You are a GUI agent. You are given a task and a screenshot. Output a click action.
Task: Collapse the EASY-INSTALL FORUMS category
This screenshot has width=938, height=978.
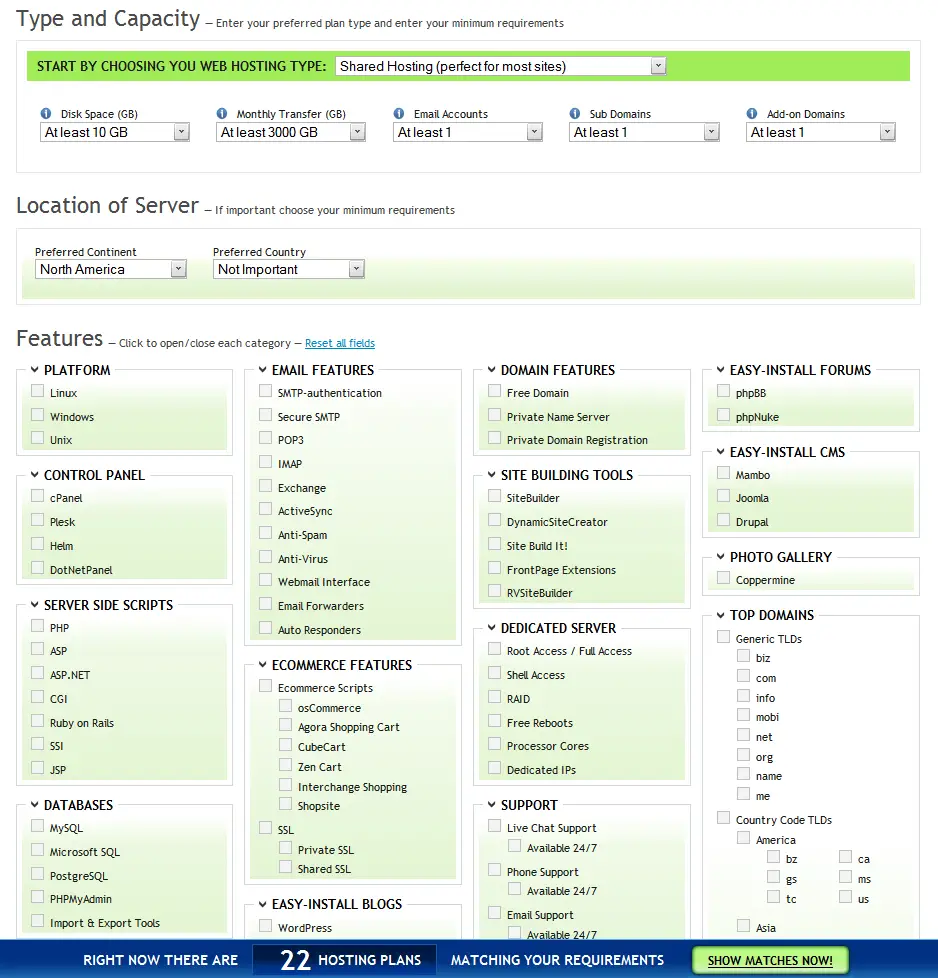[720, 370]
